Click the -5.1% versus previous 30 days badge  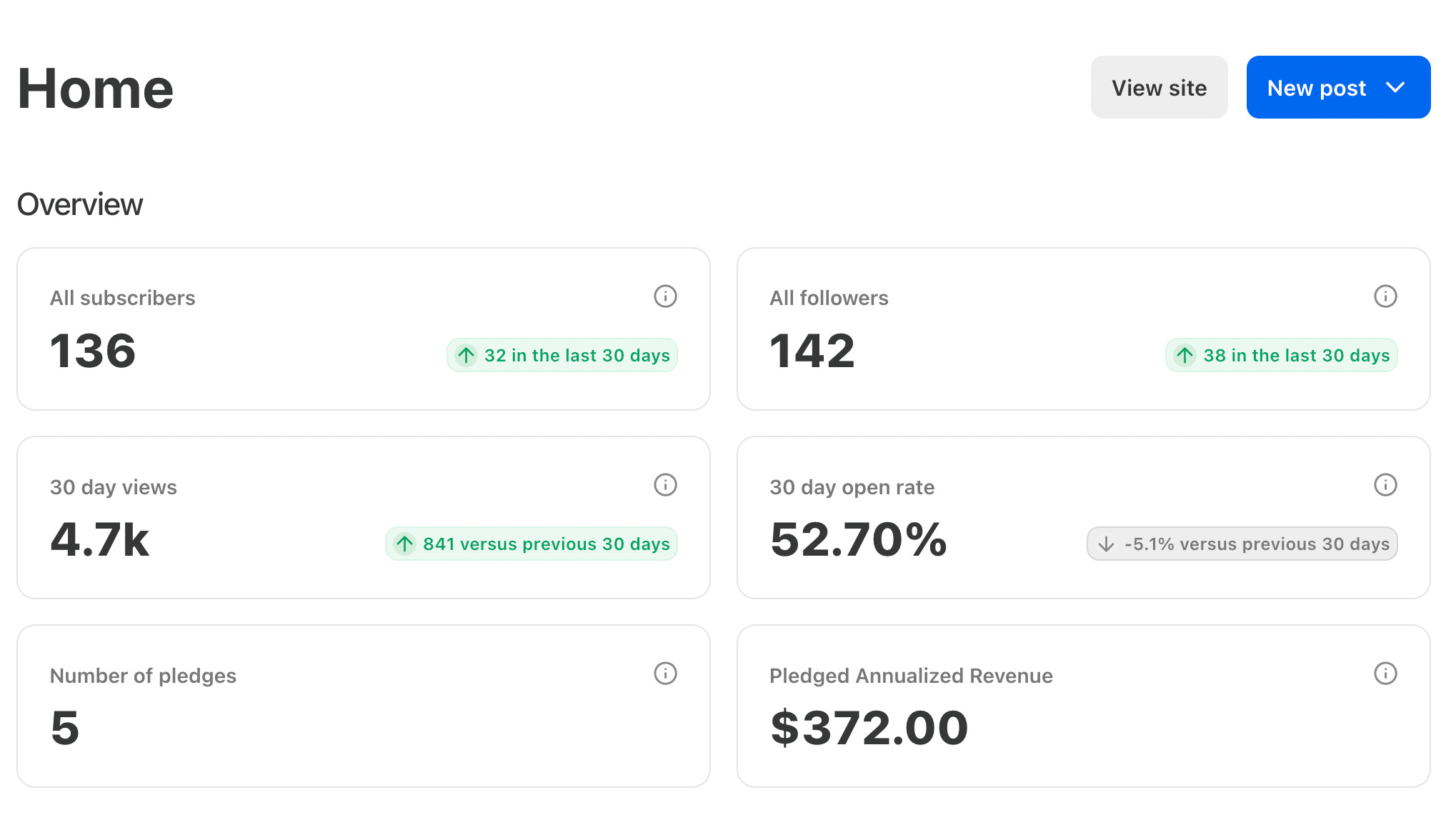pyautogui.click(x=1242, y=544)
